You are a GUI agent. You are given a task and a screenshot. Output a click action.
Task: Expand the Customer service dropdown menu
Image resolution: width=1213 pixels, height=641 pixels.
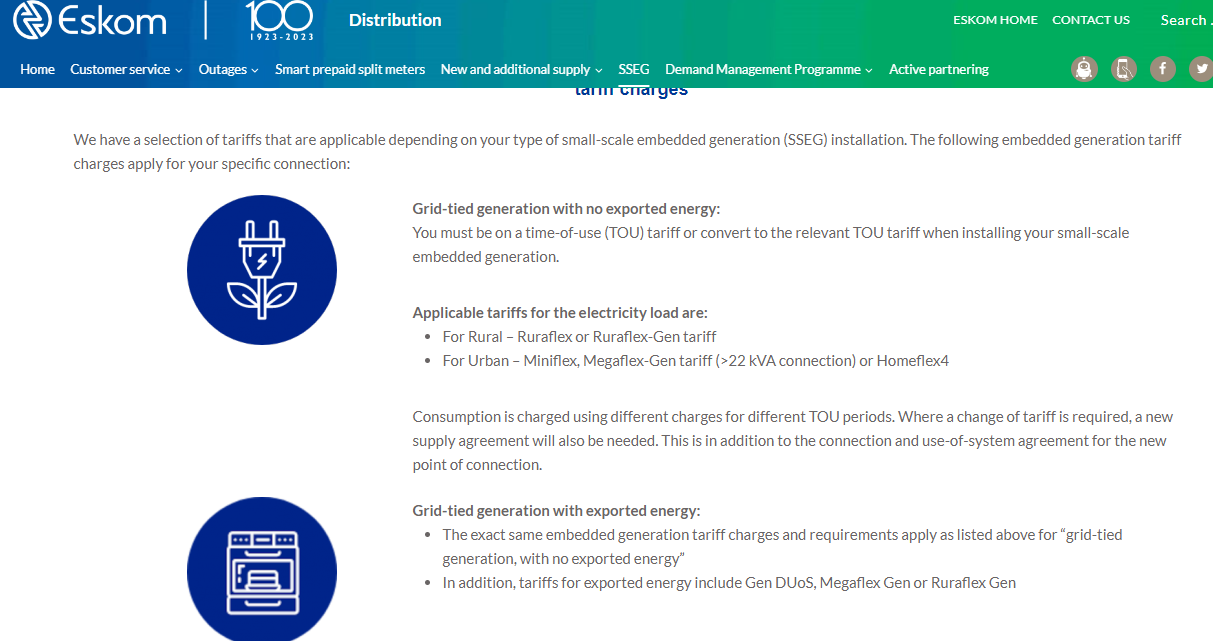click(x=126, y=69)
